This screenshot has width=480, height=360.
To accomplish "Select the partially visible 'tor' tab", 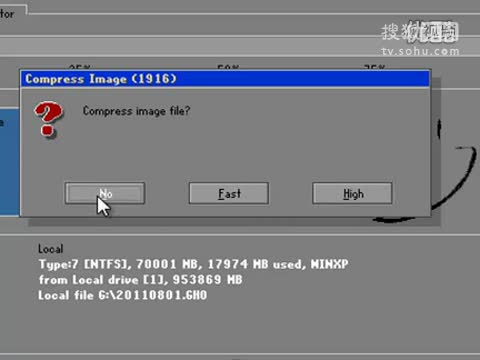I will [x=7, y=14].
